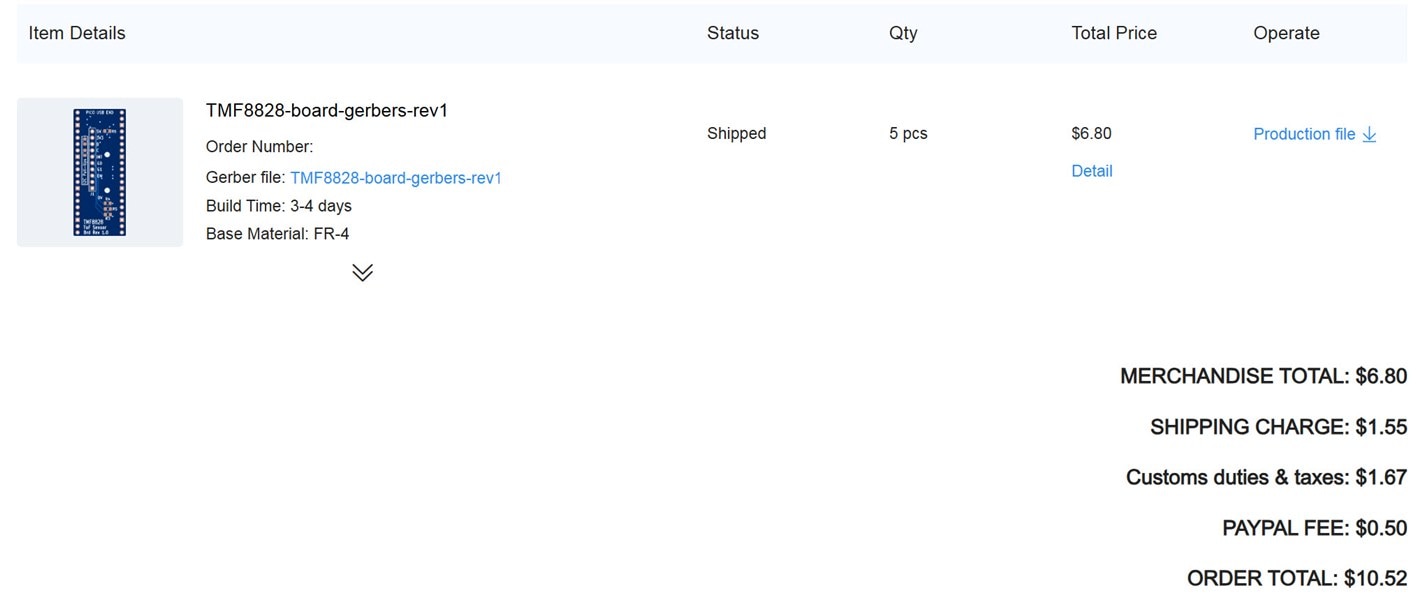This screenshot has width=1422, height=597.
Task: Click the Base Material FR-4 text
Action: click(x=277, y=234)
